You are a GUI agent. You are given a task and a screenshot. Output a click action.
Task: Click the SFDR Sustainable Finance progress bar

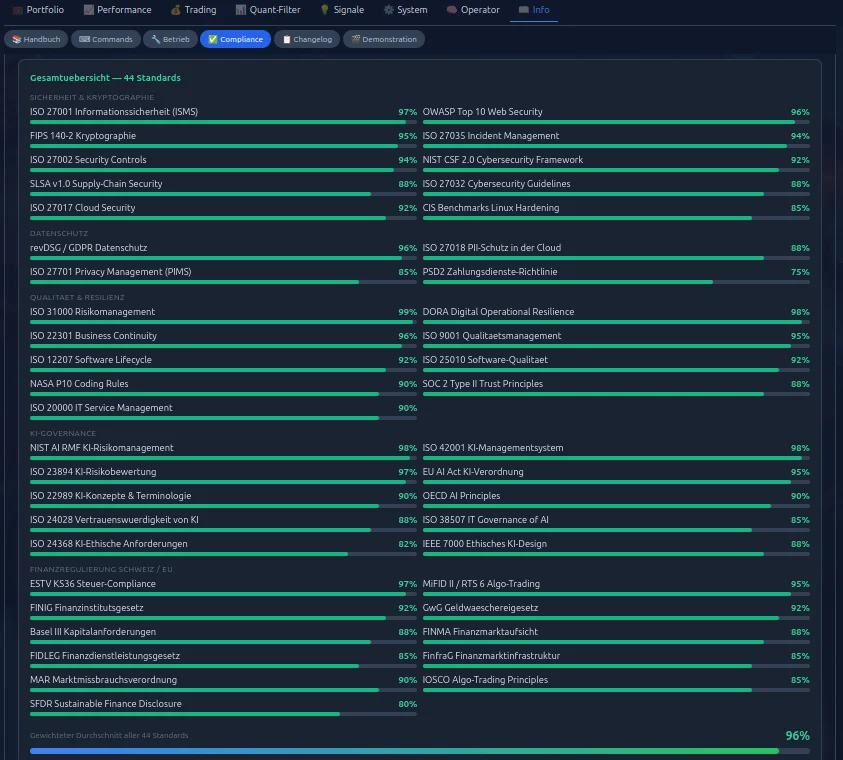click(x=223, y=714)
